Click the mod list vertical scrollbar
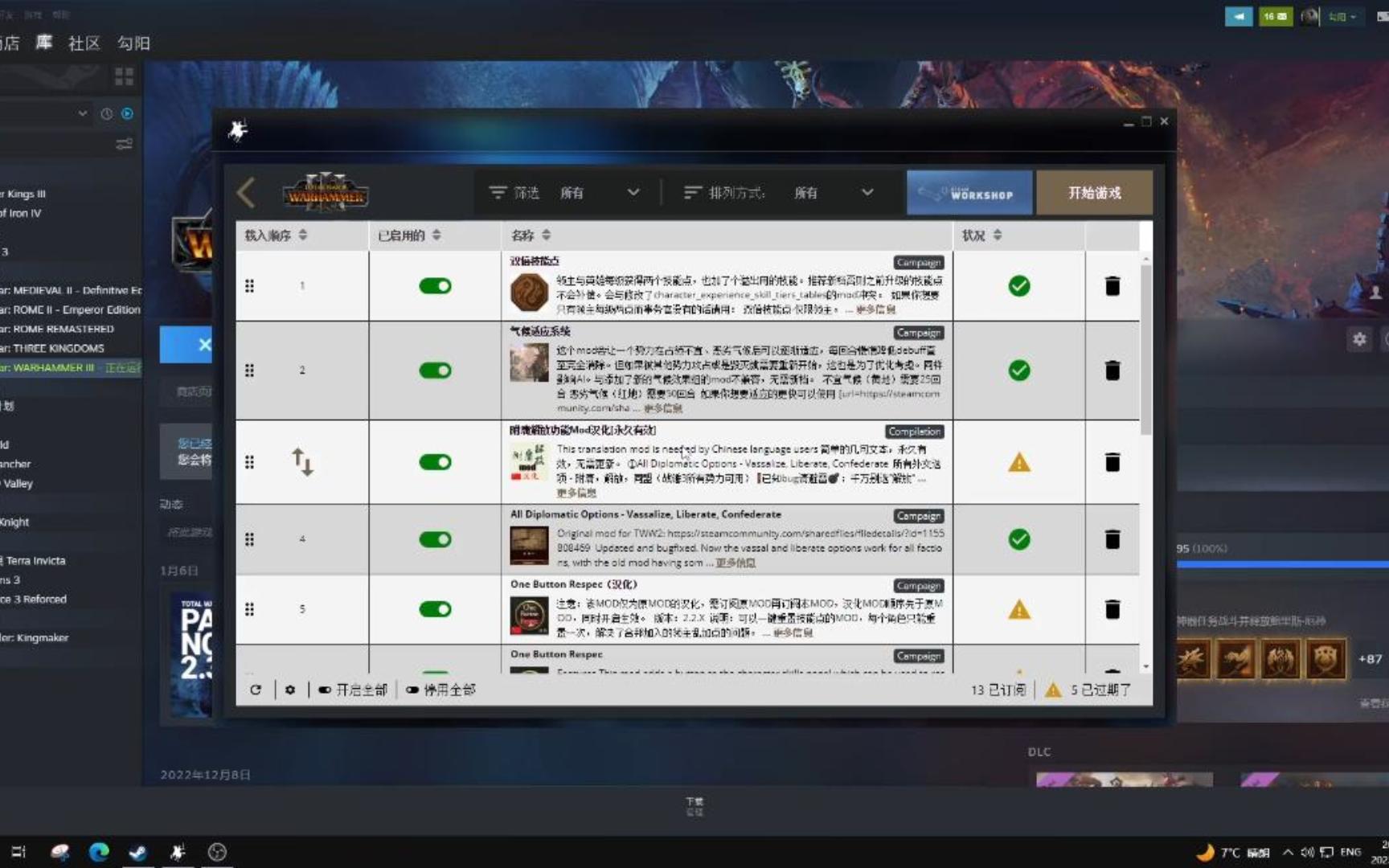This screenshot has width=1389, height=868. 1145,350
